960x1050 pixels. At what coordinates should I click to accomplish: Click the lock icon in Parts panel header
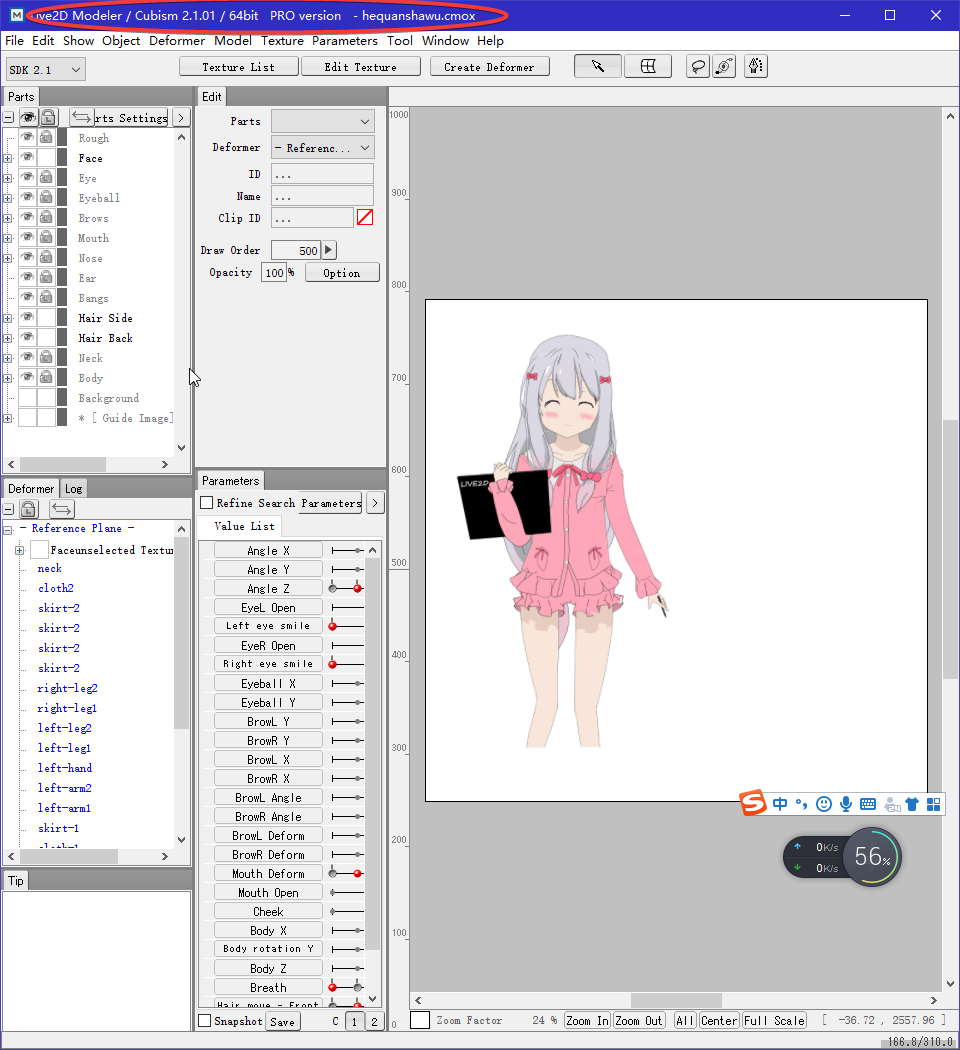pos(48,118)
